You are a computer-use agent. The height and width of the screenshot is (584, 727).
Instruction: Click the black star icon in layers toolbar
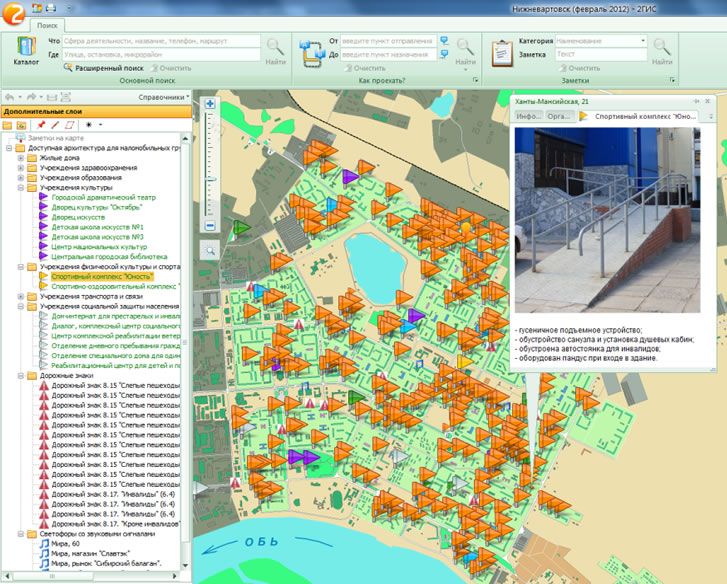point(89,125)
